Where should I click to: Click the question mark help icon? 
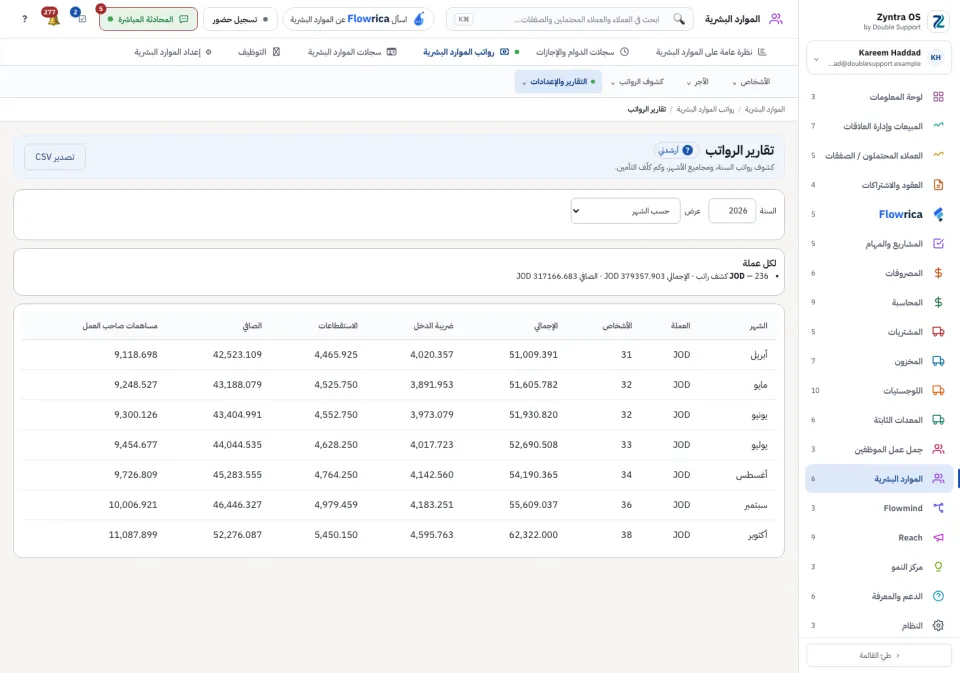point(24,19)
